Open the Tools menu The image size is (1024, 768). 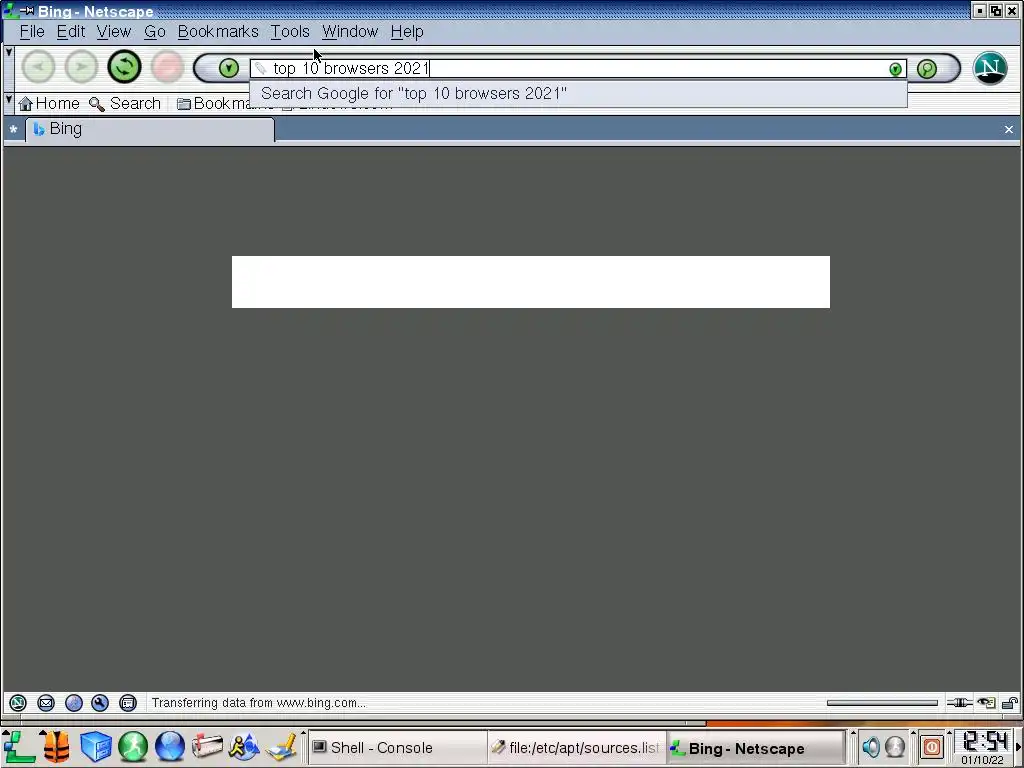290,31
